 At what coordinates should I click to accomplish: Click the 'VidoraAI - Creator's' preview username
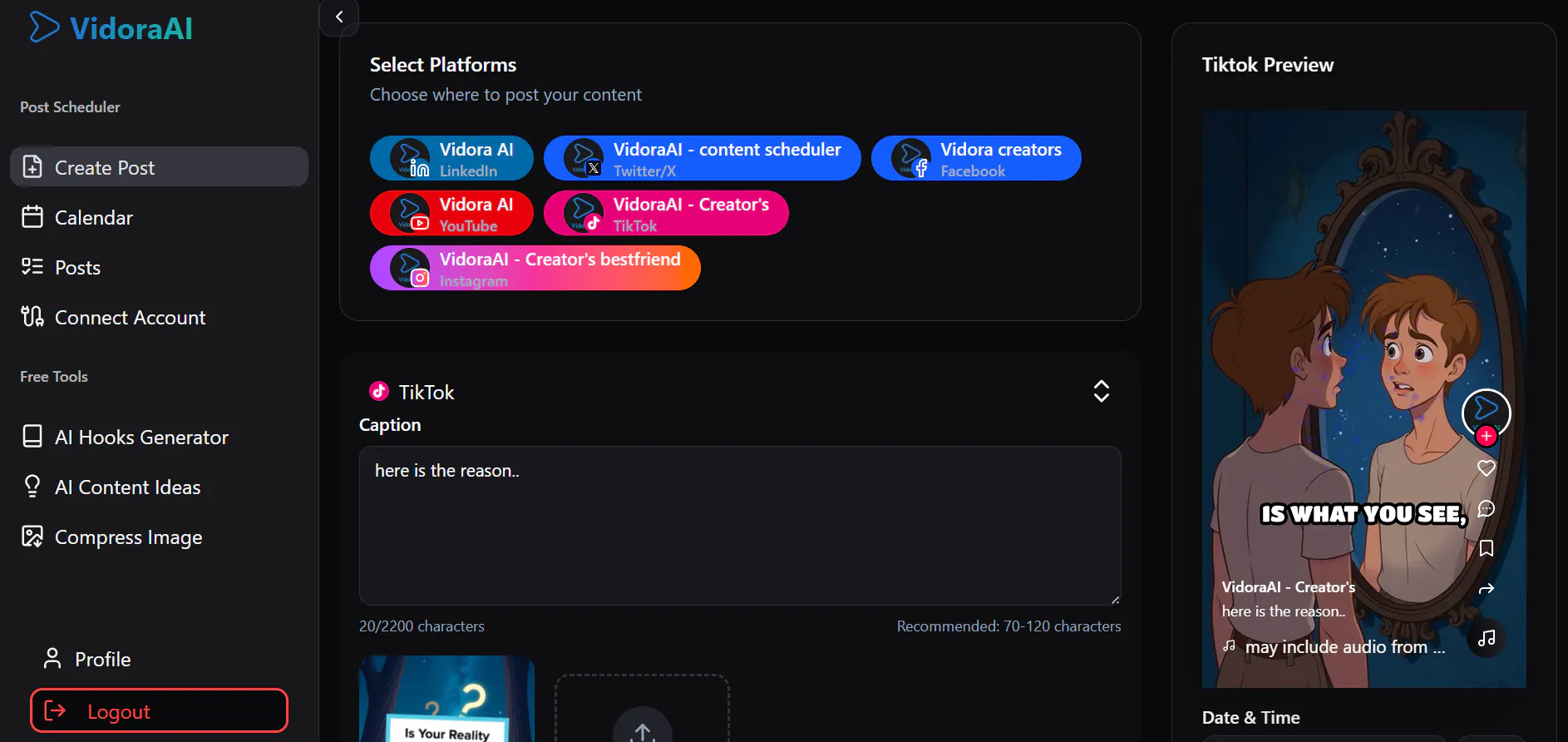pyautogui.click(x=1289, y=587)
